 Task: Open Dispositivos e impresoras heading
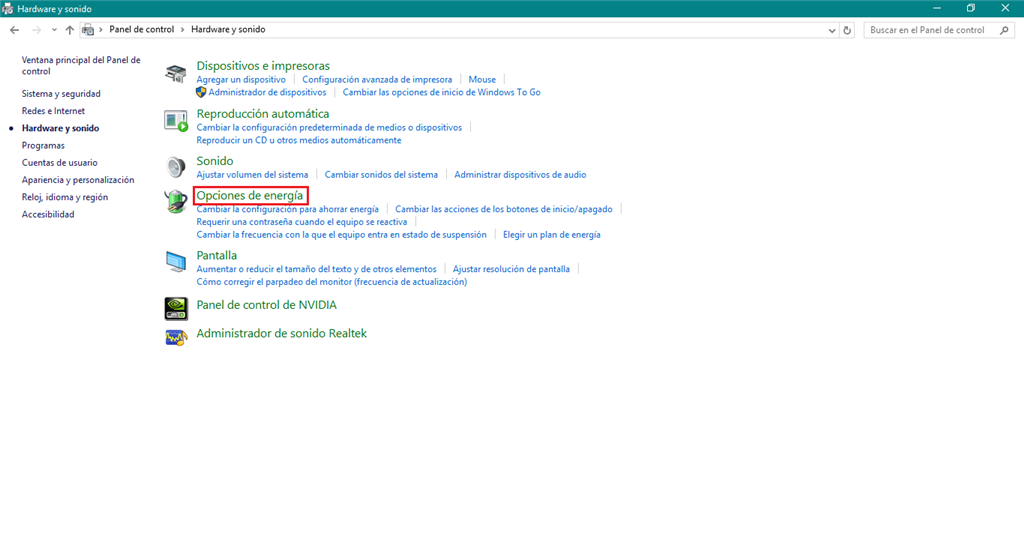263,66
